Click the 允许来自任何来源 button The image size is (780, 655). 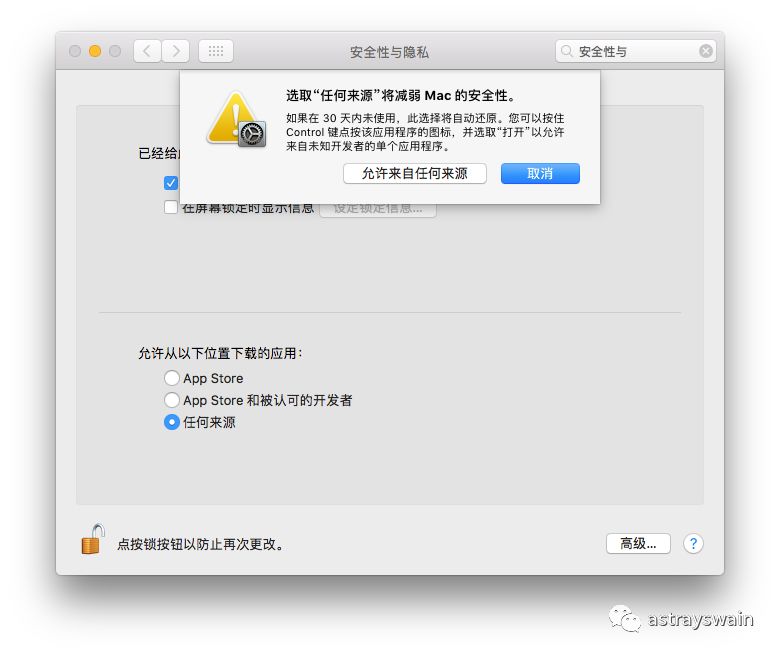415,174
